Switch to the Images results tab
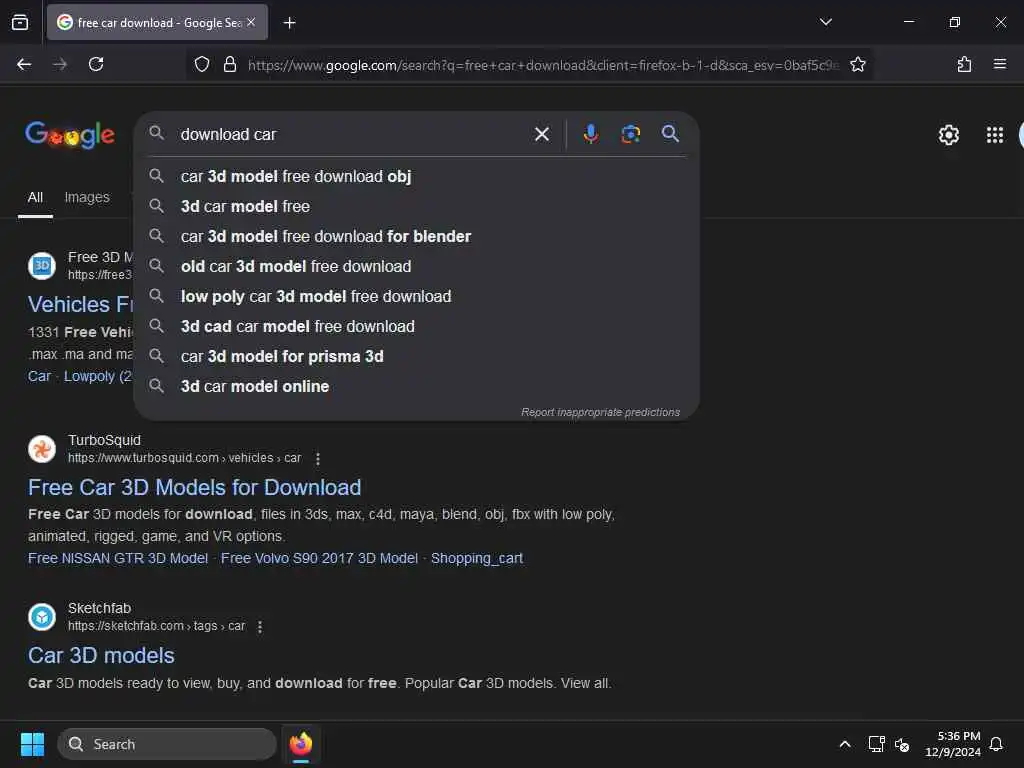This screenshot has height=768, width=1024. pyautogui.click(x=87, y=197)
